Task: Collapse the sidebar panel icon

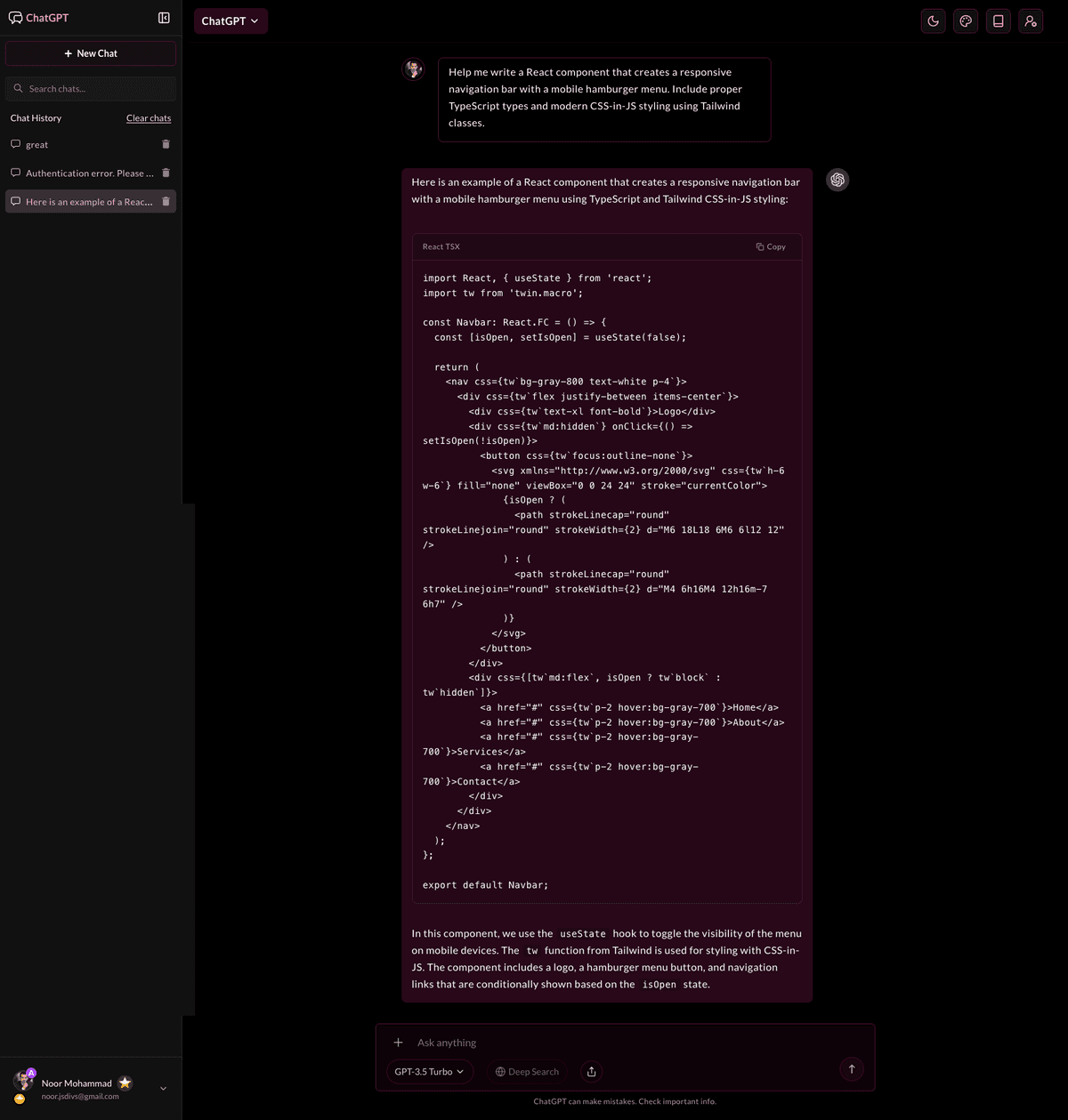Action: pos(164,18)
